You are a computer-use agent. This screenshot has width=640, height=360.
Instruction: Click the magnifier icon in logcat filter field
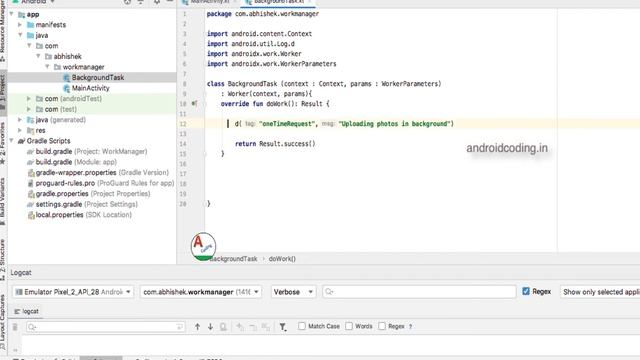[x=329, y=291]
